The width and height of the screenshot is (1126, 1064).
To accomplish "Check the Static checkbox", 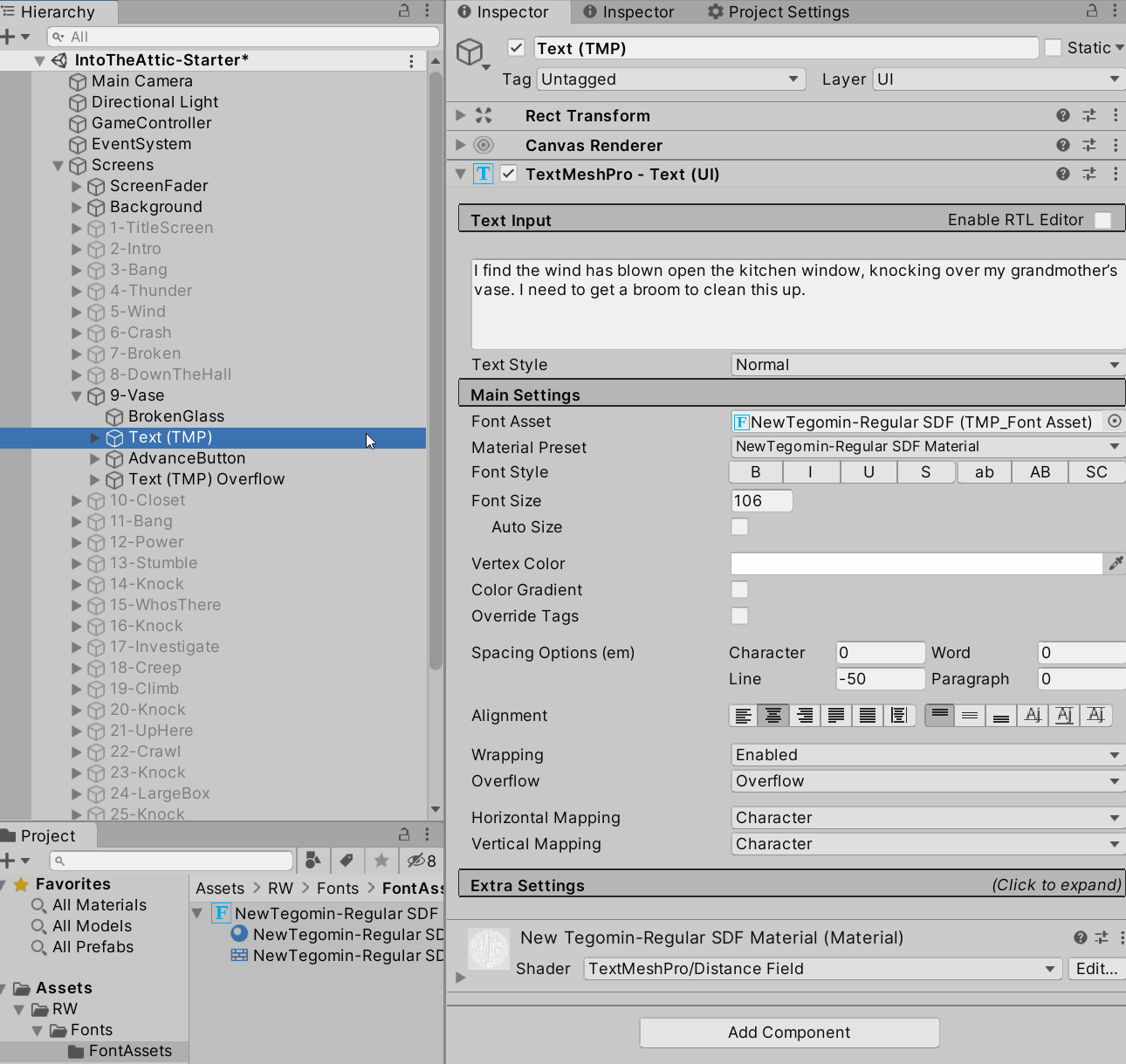I will pyautogui.click(x=1054, y=48).
